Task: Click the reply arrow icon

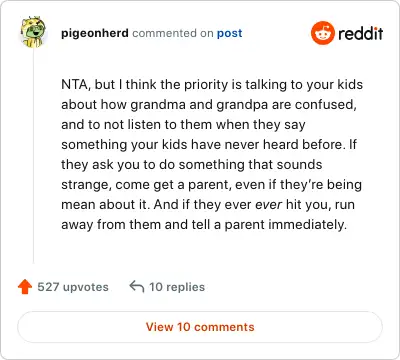Action: click(x=137, y=287)
